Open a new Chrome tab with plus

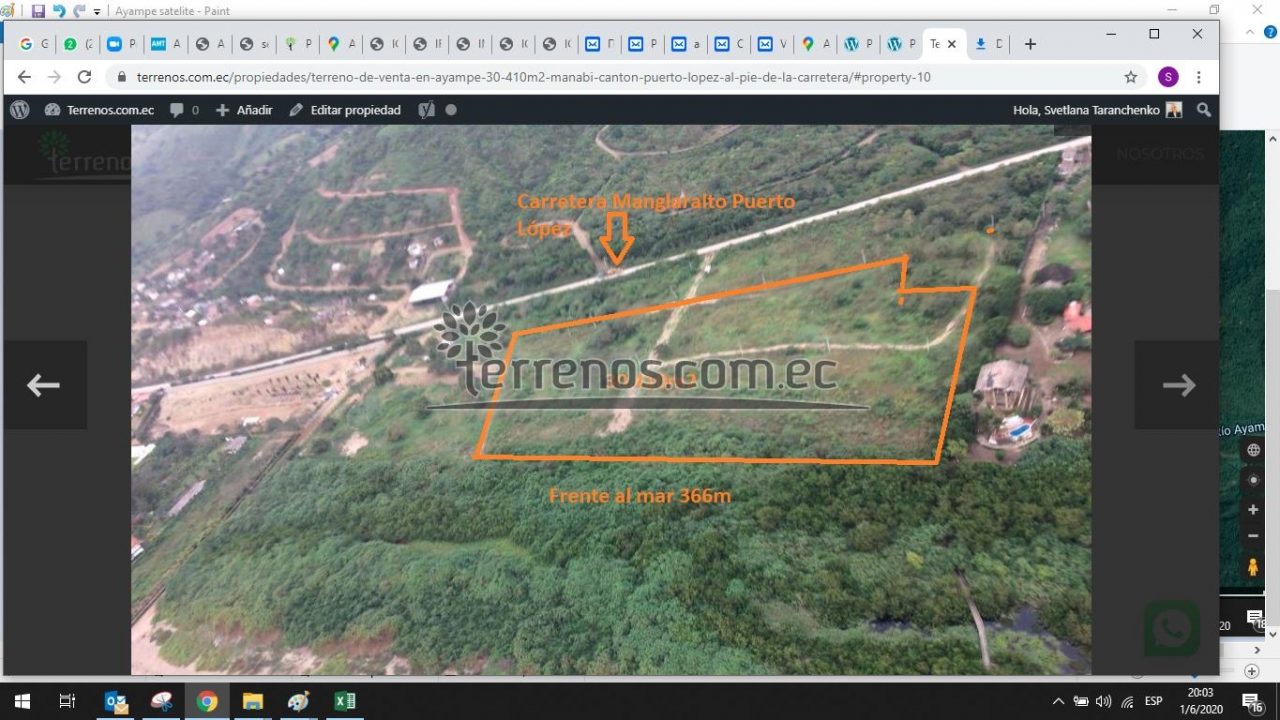tap(1030, 44)
